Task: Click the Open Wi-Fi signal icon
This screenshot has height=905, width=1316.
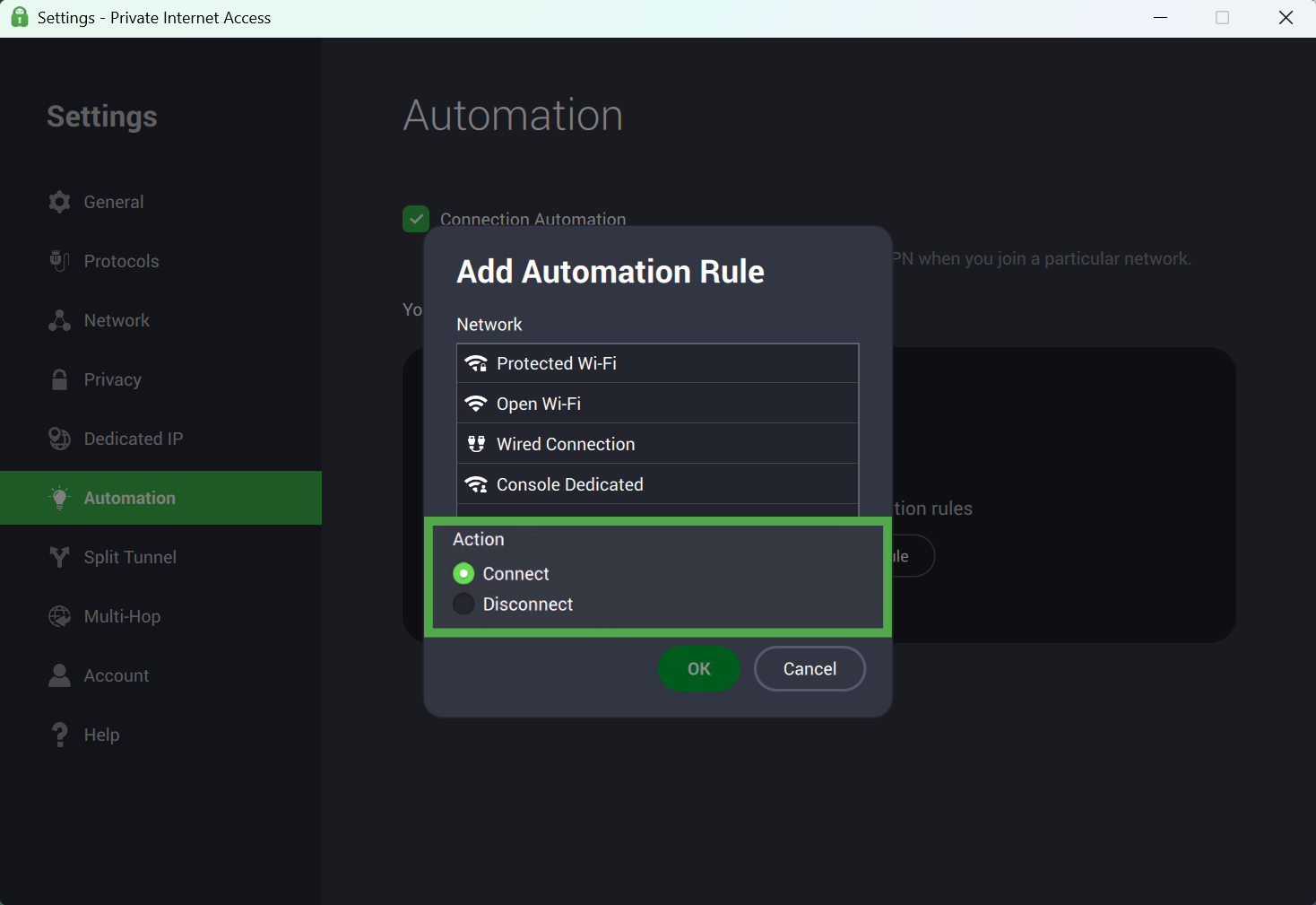Action: pyautogui.click(x=476, y=404)
